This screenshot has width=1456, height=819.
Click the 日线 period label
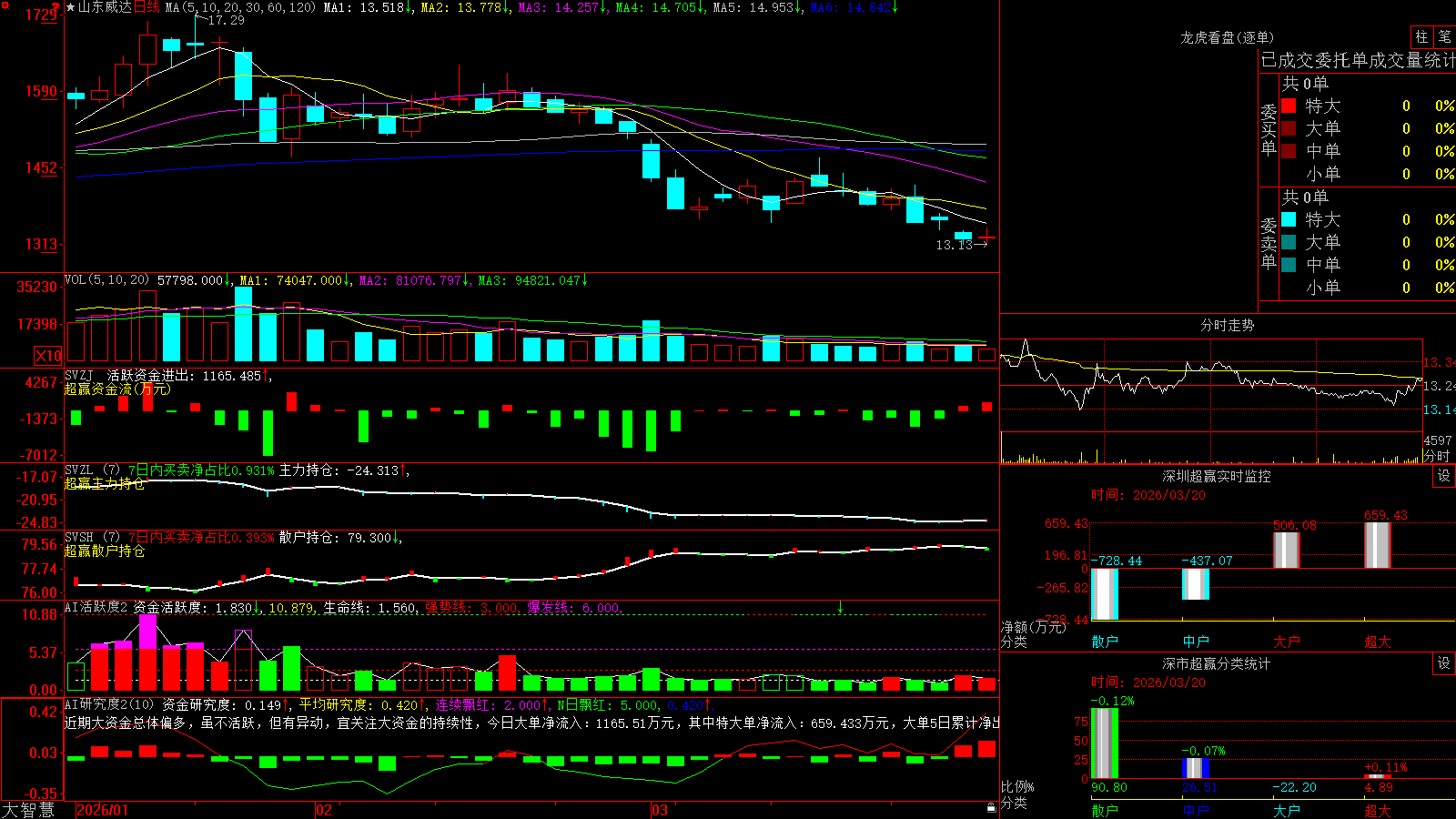point(147,7)
